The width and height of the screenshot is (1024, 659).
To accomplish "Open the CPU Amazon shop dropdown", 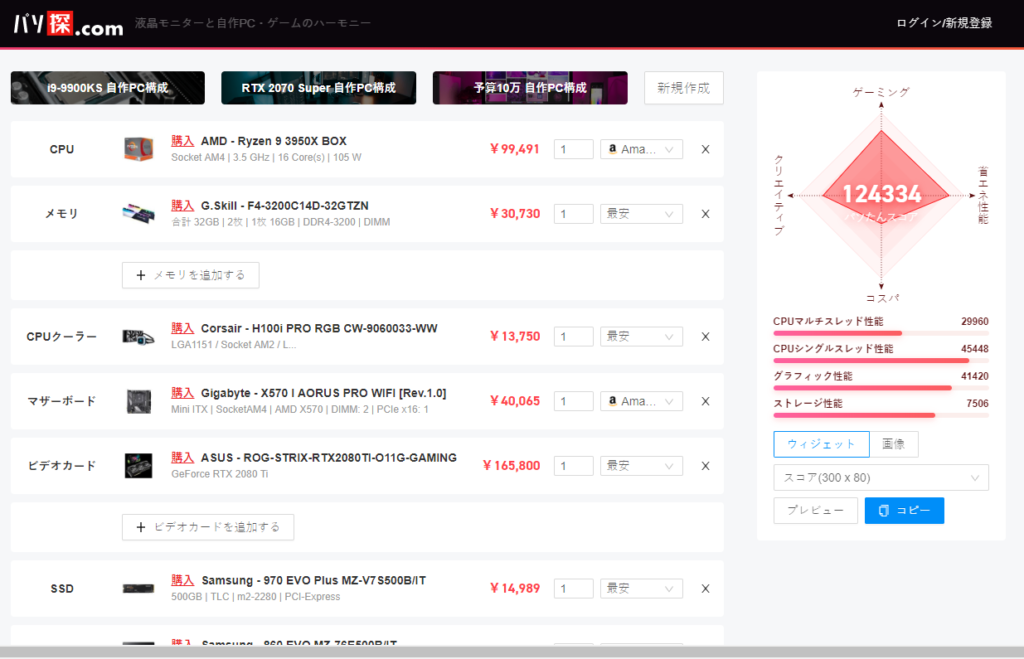I will tap(641, 149).
